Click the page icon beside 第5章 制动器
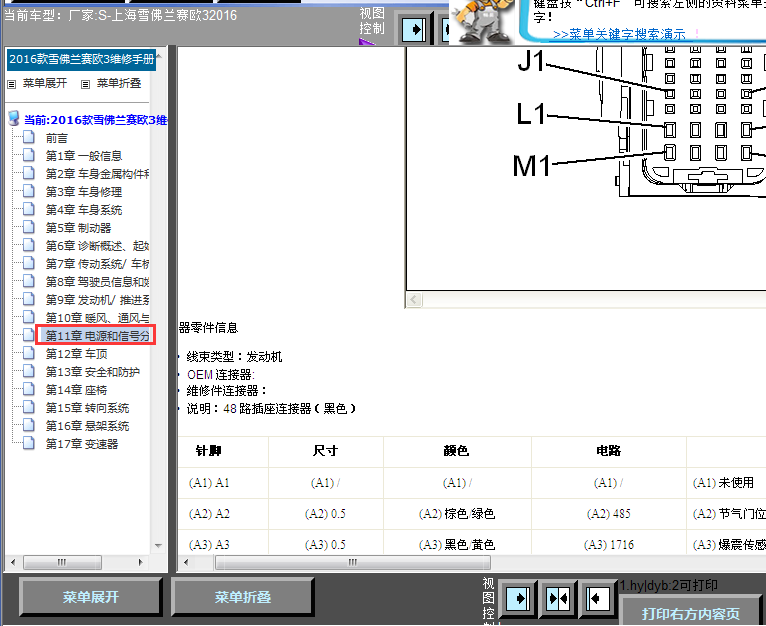This screenshot has height=626, width=766. pyautogui.click(x=29, y=227)
